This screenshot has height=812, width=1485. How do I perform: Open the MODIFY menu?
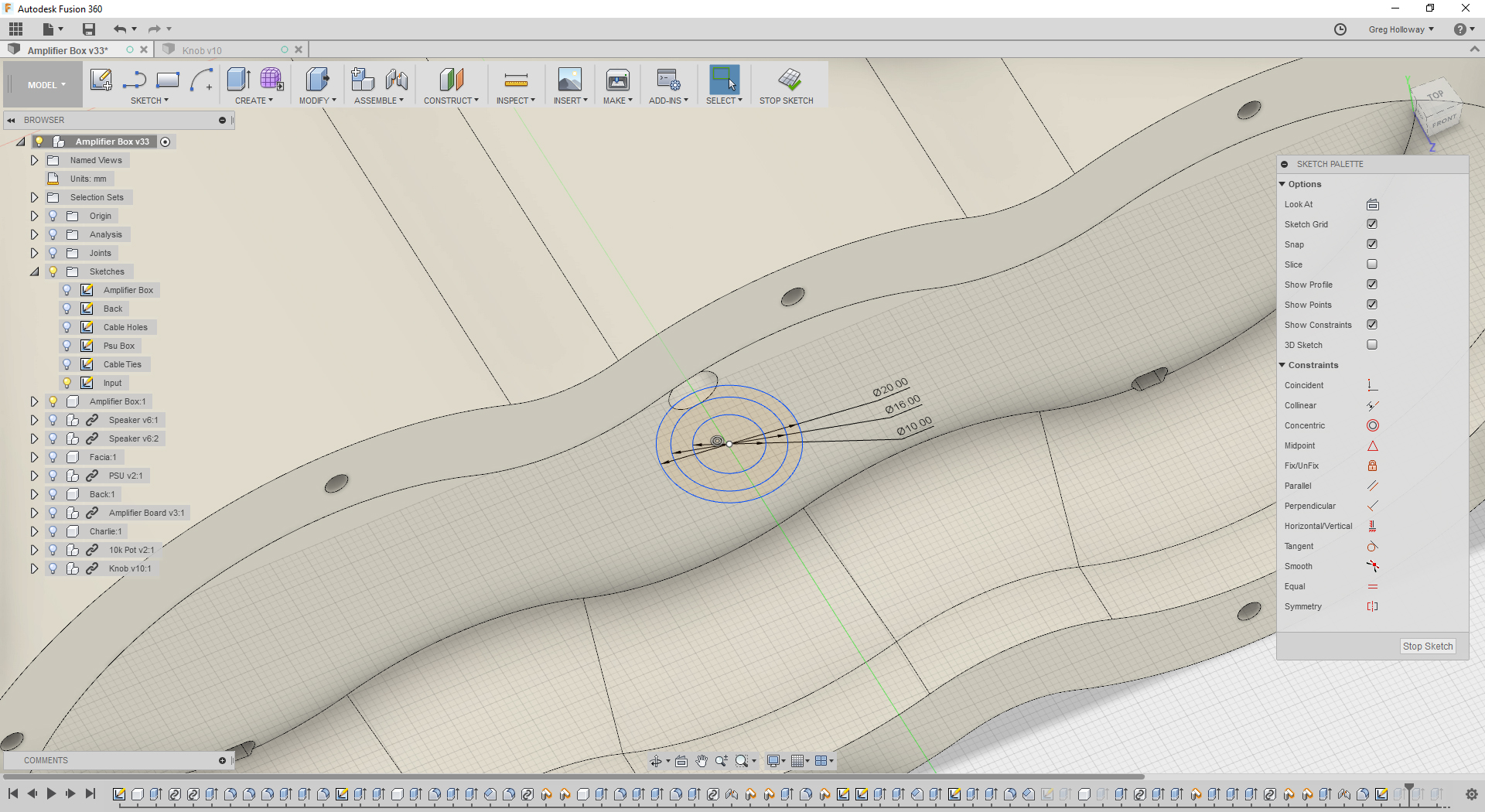click(317, 101)
